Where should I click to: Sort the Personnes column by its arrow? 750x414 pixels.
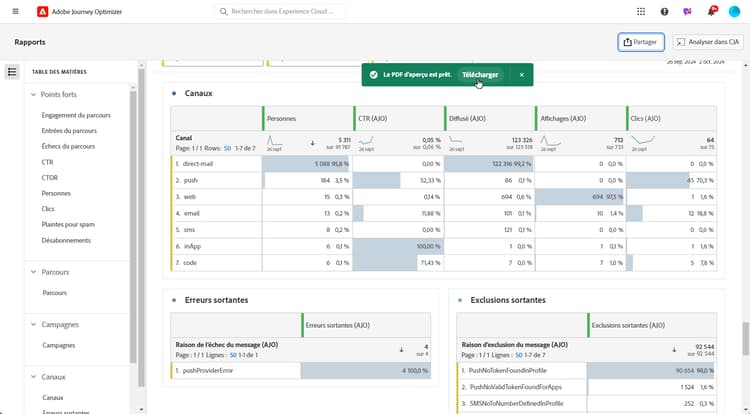tap(312, 142)
